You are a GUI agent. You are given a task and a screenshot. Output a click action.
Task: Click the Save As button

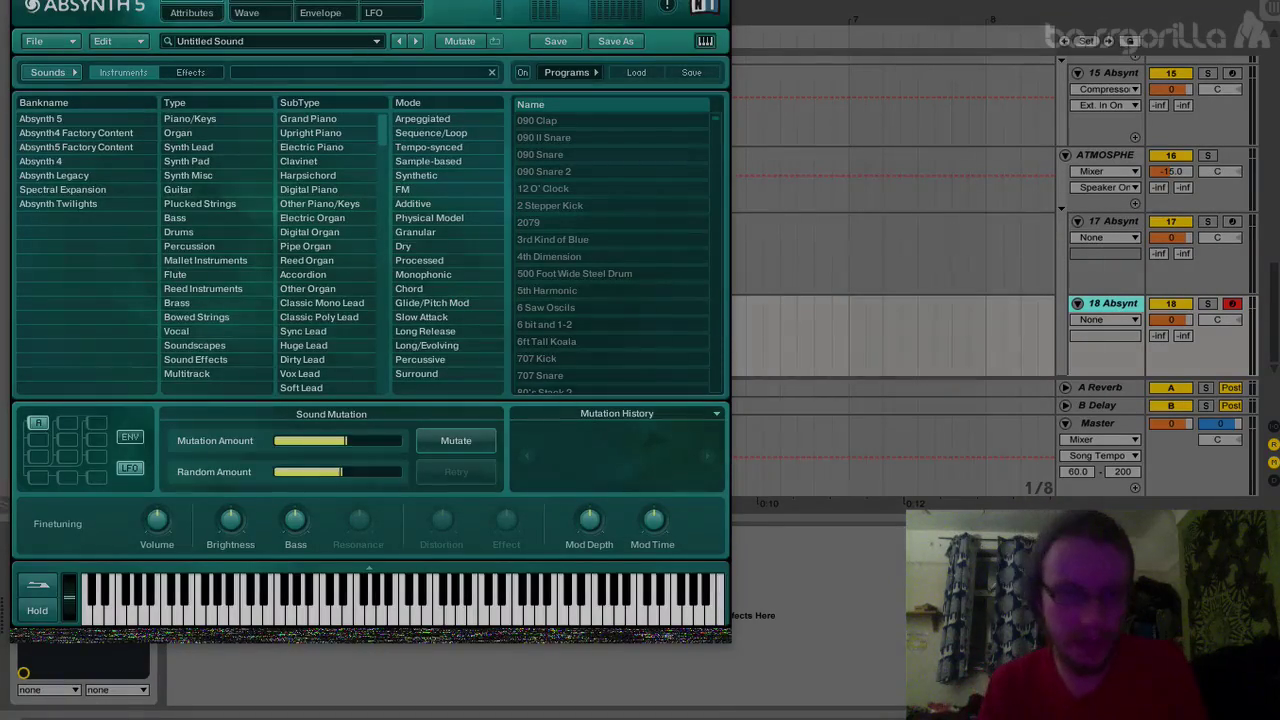pos(616,41)
